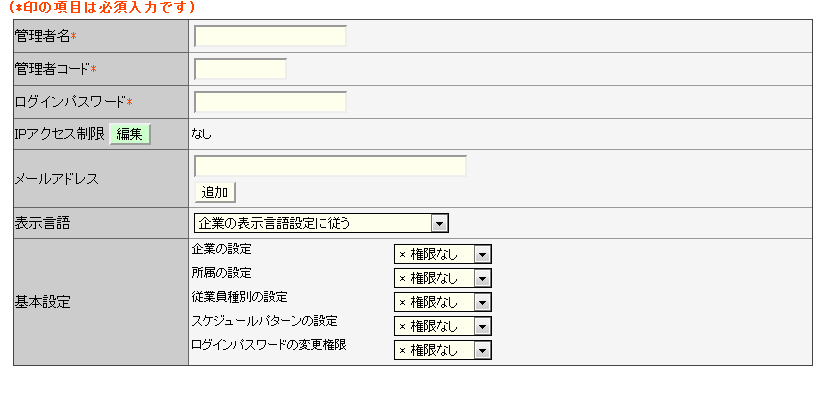Click the arrow on the 従業員種別の設定 dropdown
Image resolution: width=823 pixels, height=401 pixels.
point(482,303)
